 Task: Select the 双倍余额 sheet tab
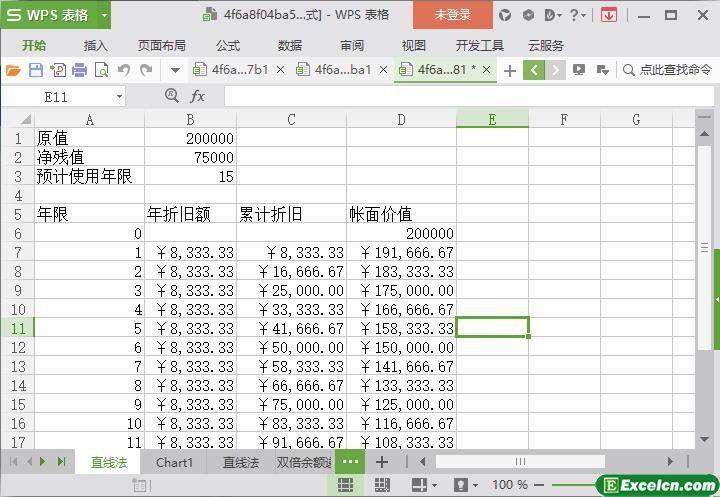click(304, 463)
